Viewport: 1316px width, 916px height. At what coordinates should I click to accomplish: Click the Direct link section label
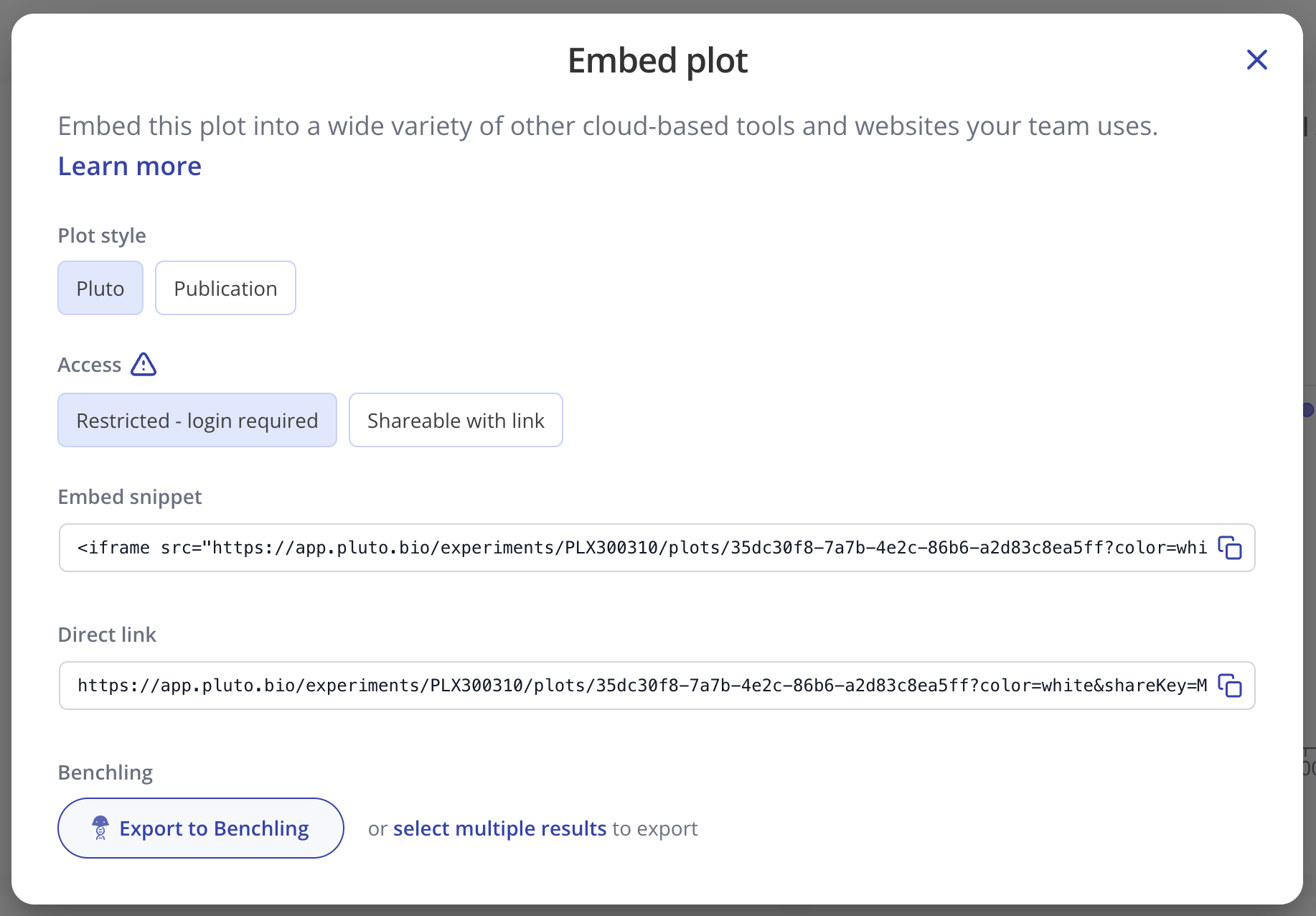pos(107,635)
